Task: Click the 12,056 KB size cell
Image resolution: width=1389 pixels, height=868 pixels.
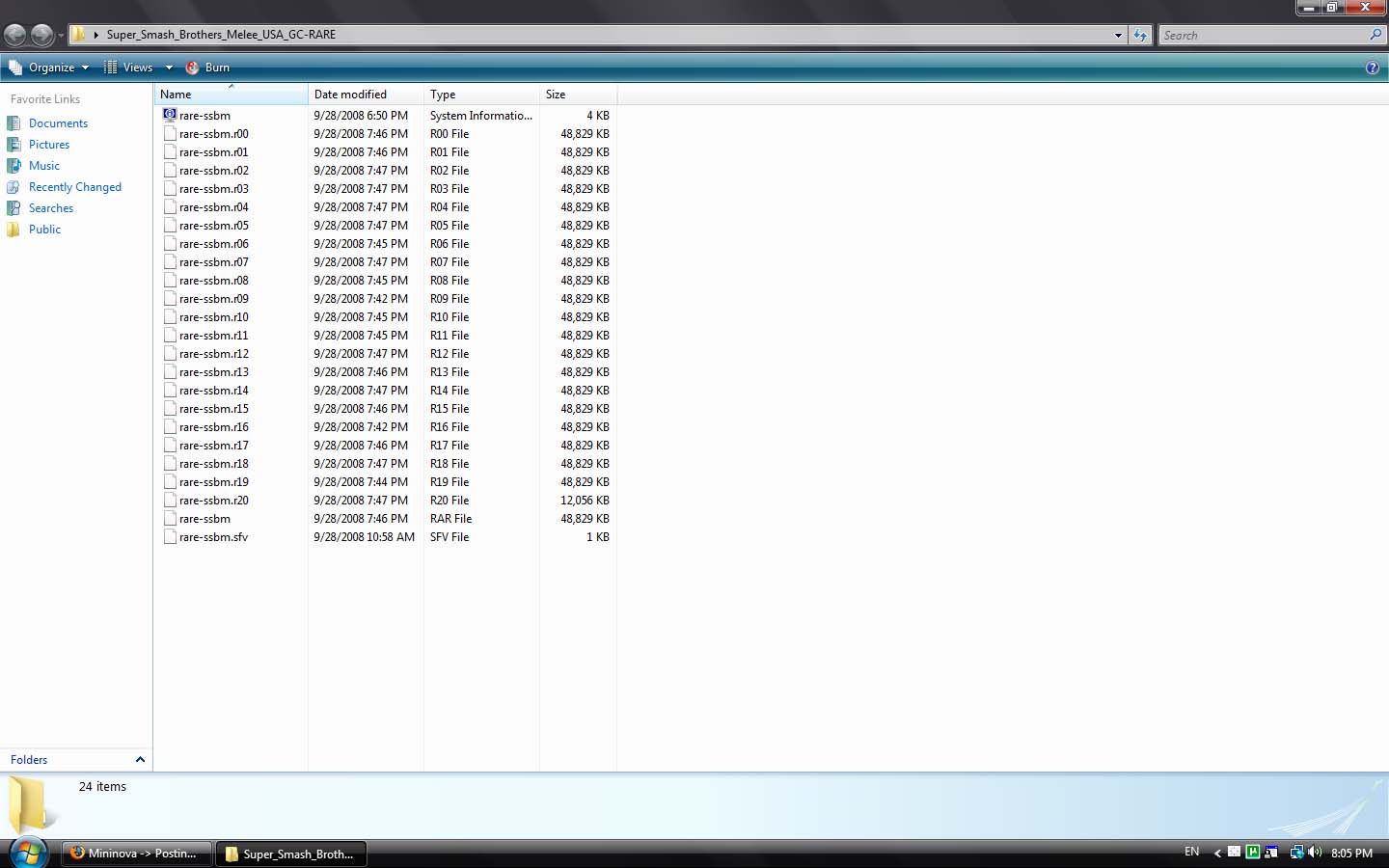Action: (585, 501)
